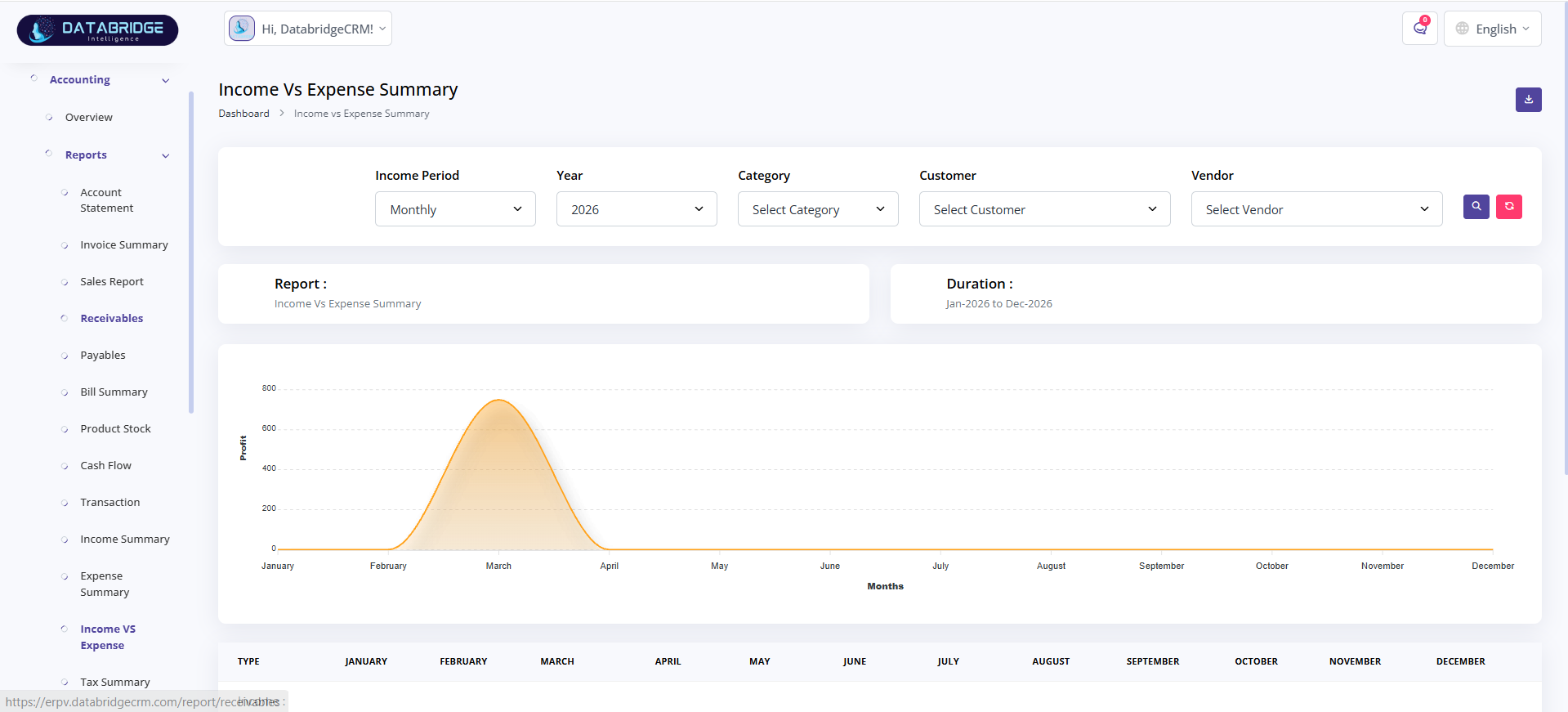Open the English language dropdown

pos(1492,29)
